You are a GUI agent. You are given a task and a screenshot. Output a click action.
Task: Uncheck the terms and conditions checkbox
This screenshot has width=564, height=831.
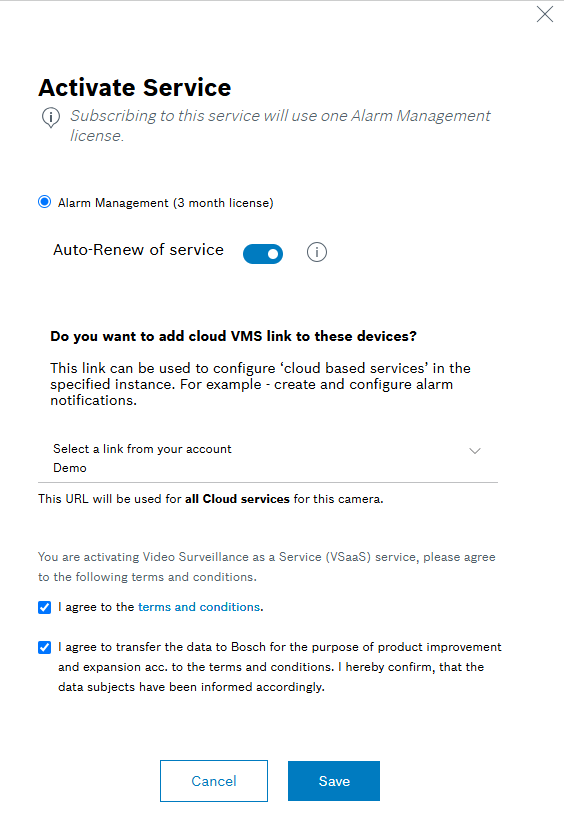point(45,607)
